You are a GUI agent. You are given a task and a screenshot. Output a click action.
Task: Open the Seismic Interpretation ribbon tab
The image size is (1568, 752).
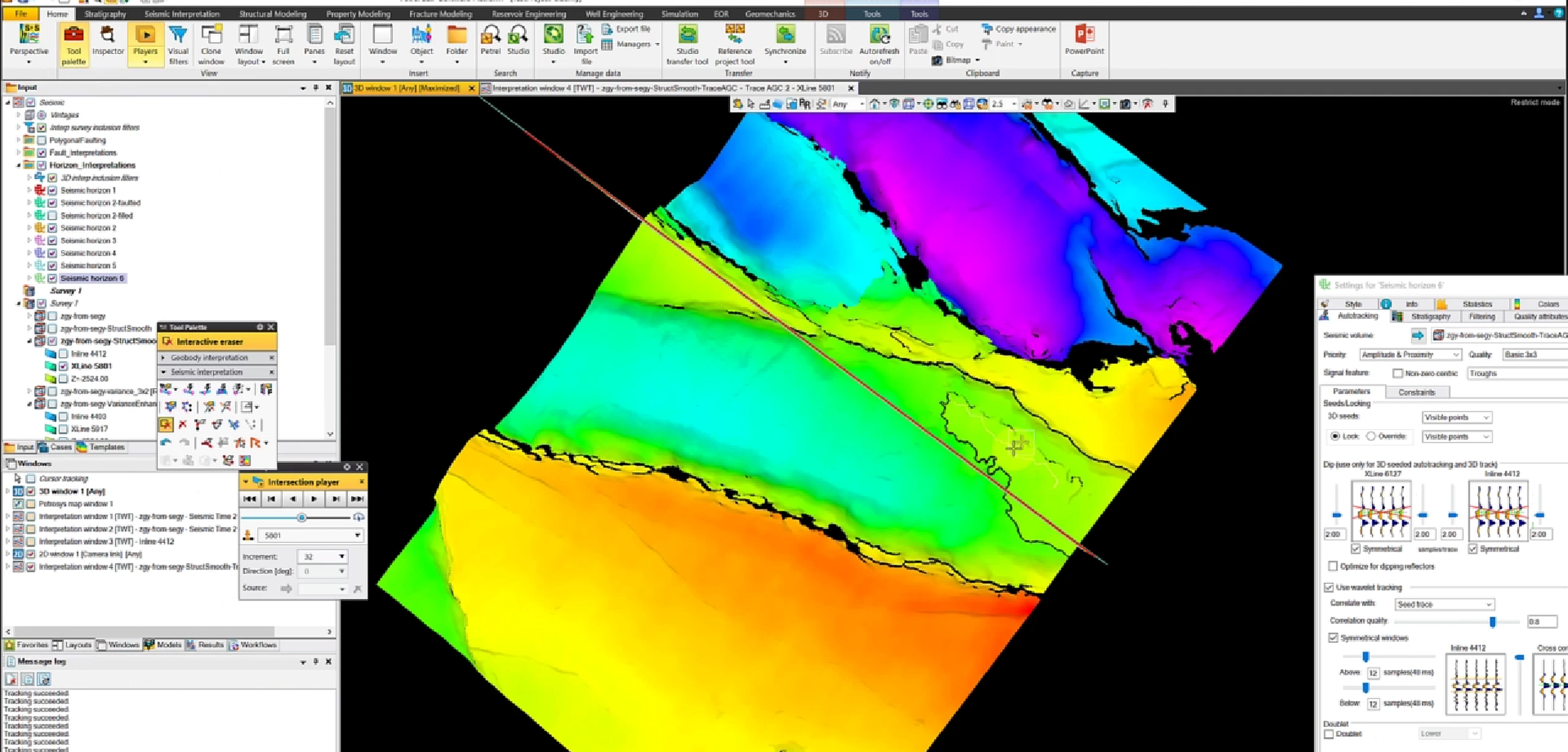pos(181,13)
